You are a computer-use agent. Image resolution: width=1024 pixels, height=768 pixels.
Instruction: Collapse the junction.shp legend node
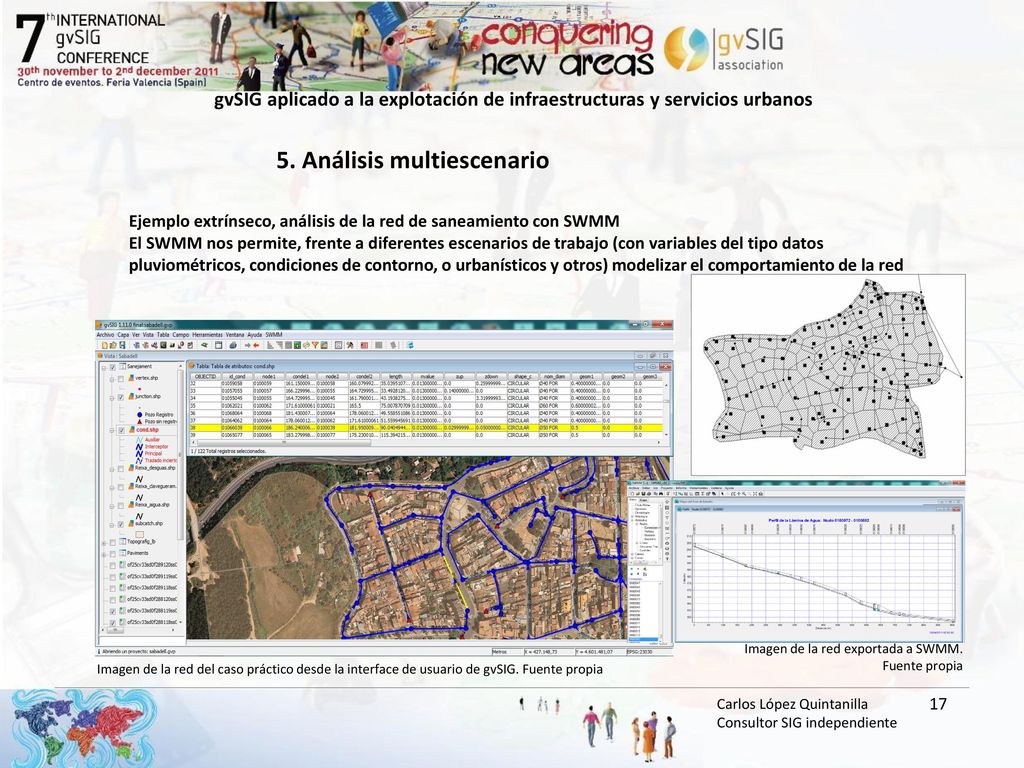click(x=112, y=398)
